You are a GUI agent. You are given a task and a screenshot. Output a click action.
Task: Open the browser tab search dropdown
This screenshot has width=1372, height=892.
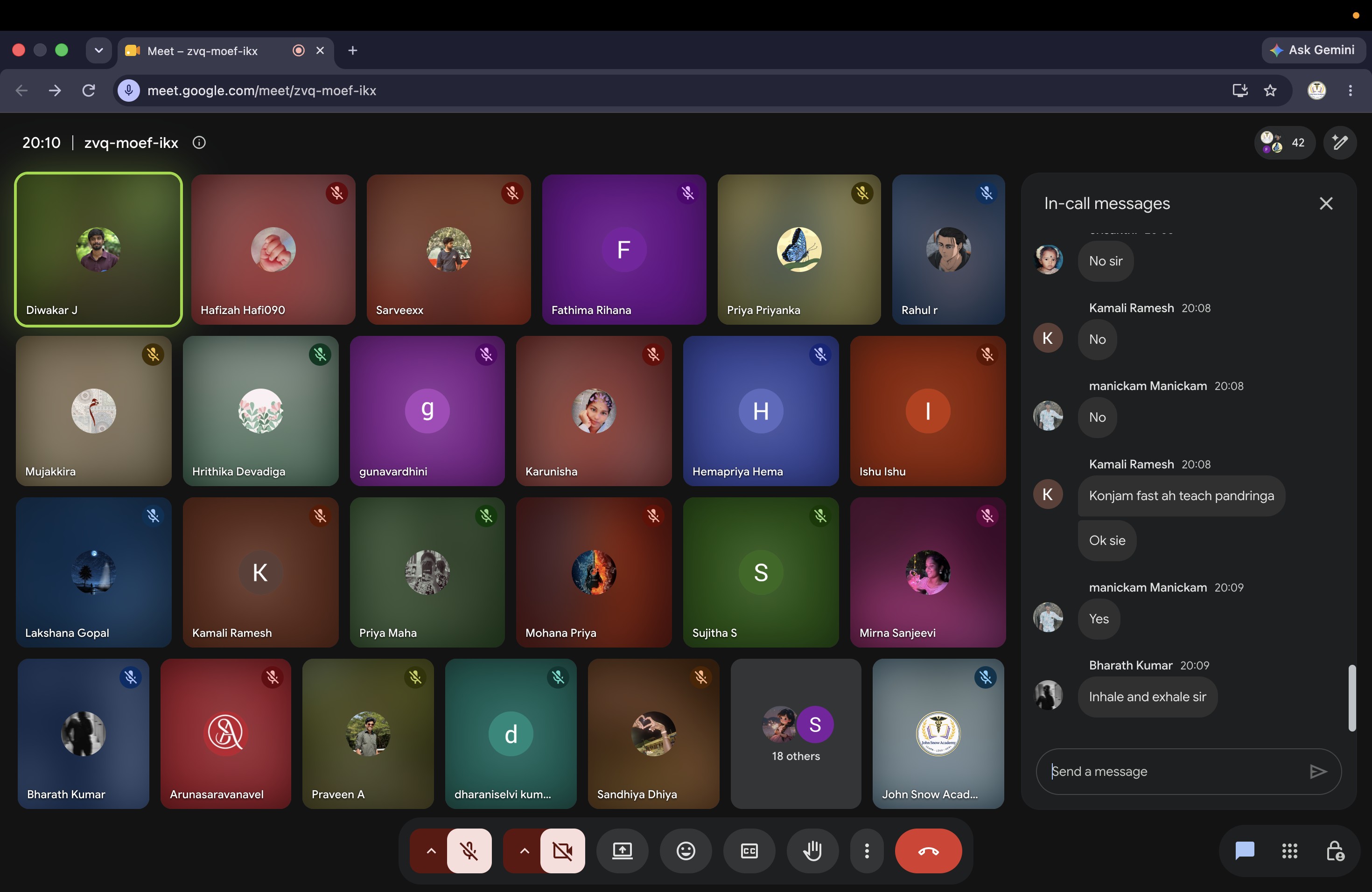pos(98,50)
